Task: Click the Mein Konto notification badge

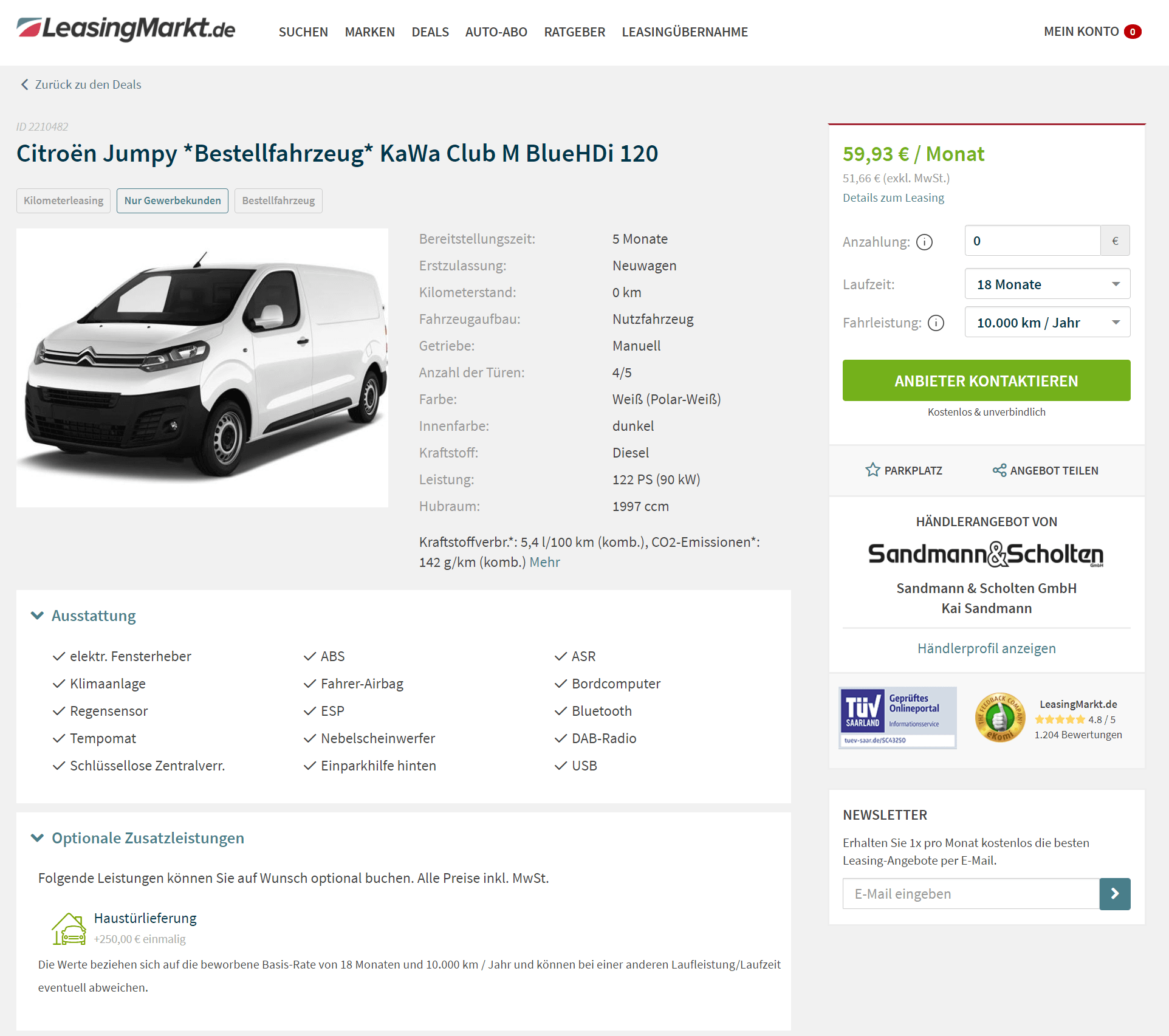Action: point(1133,32)
